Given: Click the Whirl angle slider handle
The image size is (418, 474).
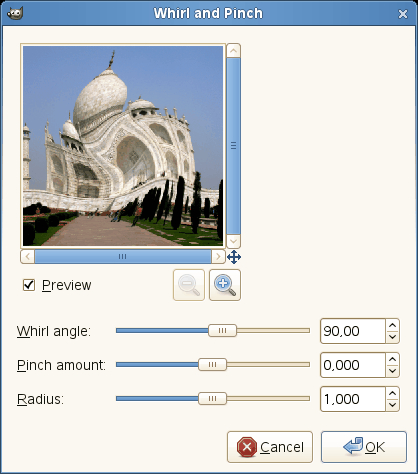Looking at the screenshot, I should 222,331.
